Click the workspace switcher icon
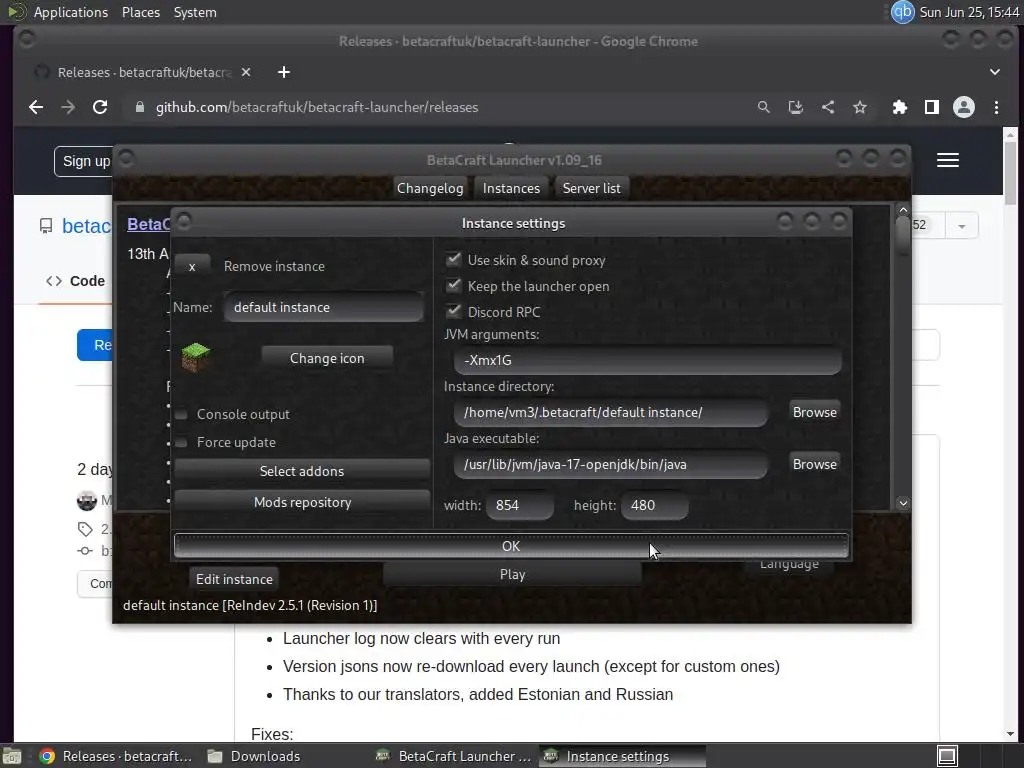Screen dimensions: 1024x768 [947, 756]
